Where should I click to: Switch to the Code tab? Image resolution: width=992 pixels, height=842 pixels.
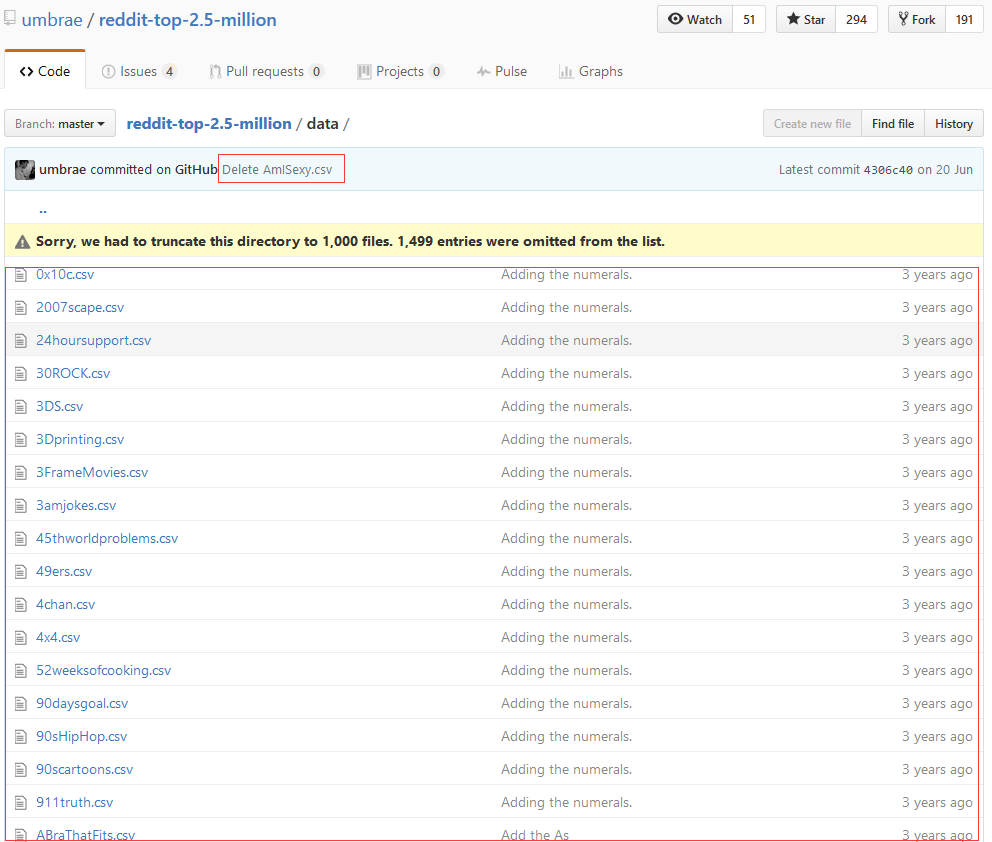coord(45,71)
